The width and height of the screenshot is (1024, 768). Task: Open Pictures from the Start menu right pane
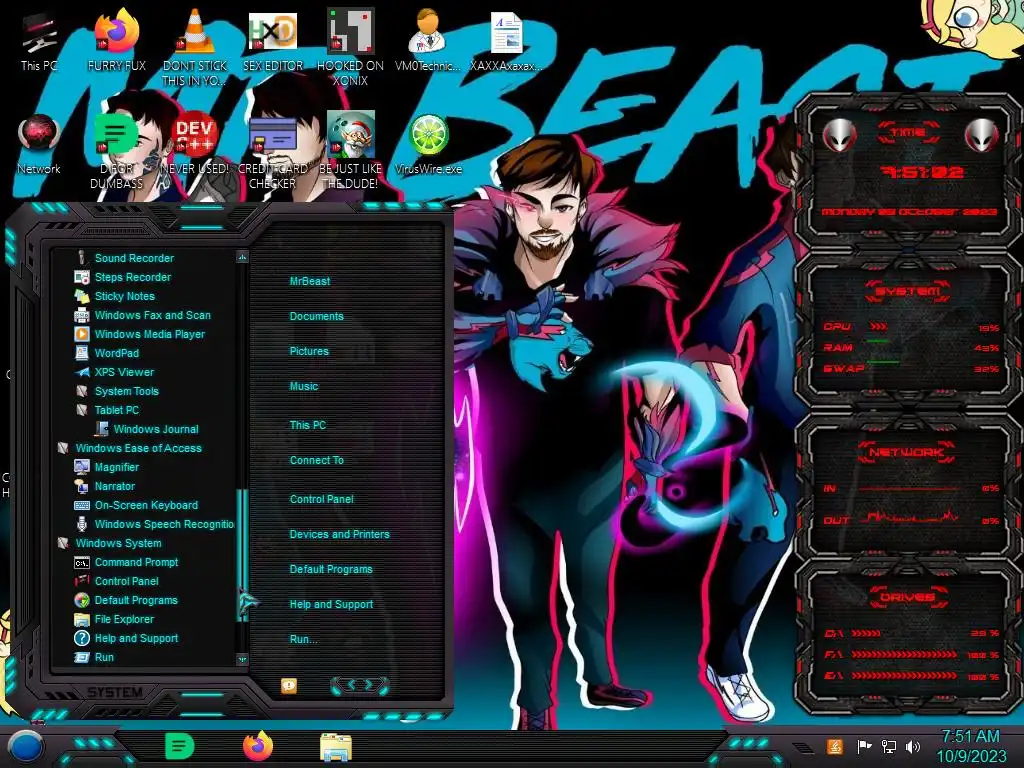click(309, 351)
